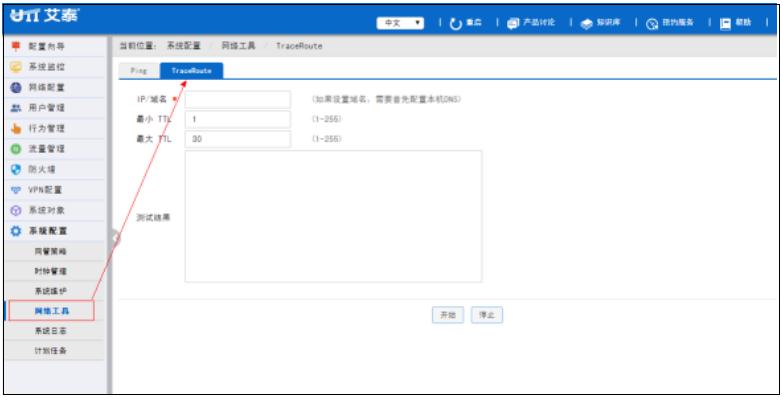Click the 帮助 help icon in header
Viewport: 782px width, 397px height.
click(x=726, y=23)
